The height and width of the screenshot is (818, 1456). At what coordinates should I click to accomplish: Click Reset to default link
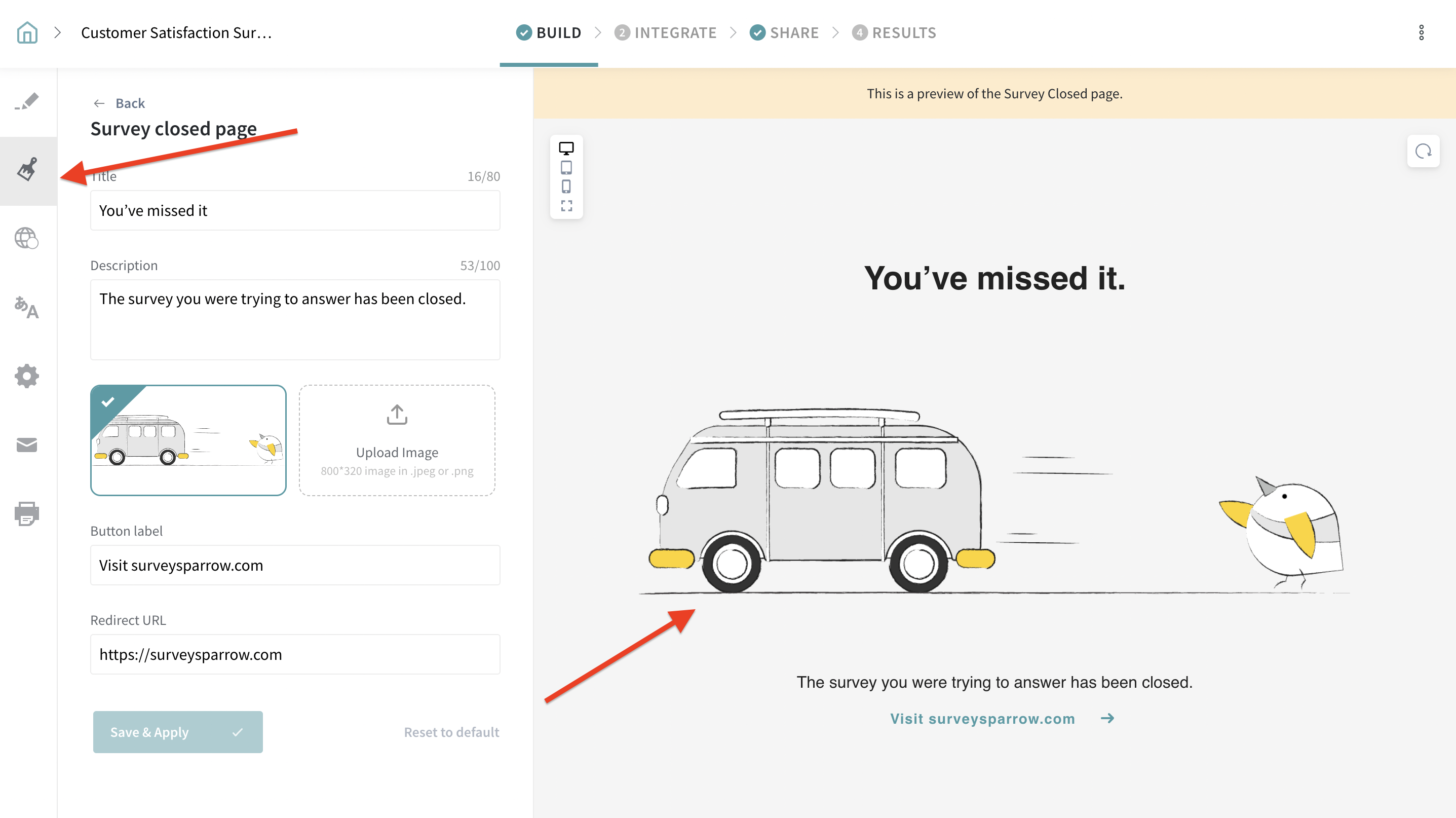[x=451, y=731]
